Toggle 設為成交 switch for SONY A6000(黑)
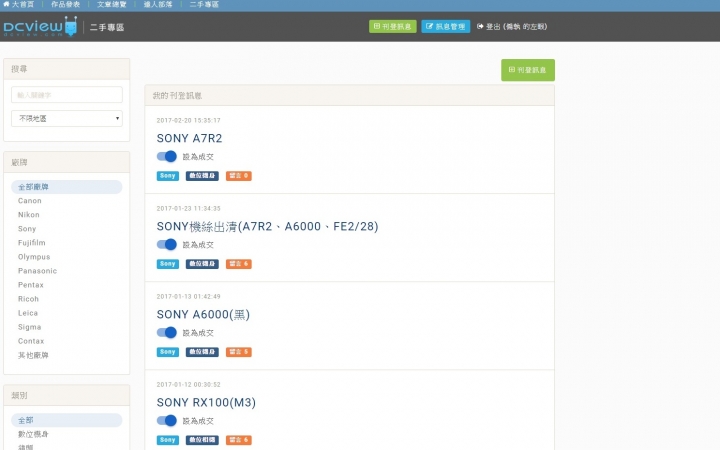This screenshot has width=720, height=450. click(167, 332)
